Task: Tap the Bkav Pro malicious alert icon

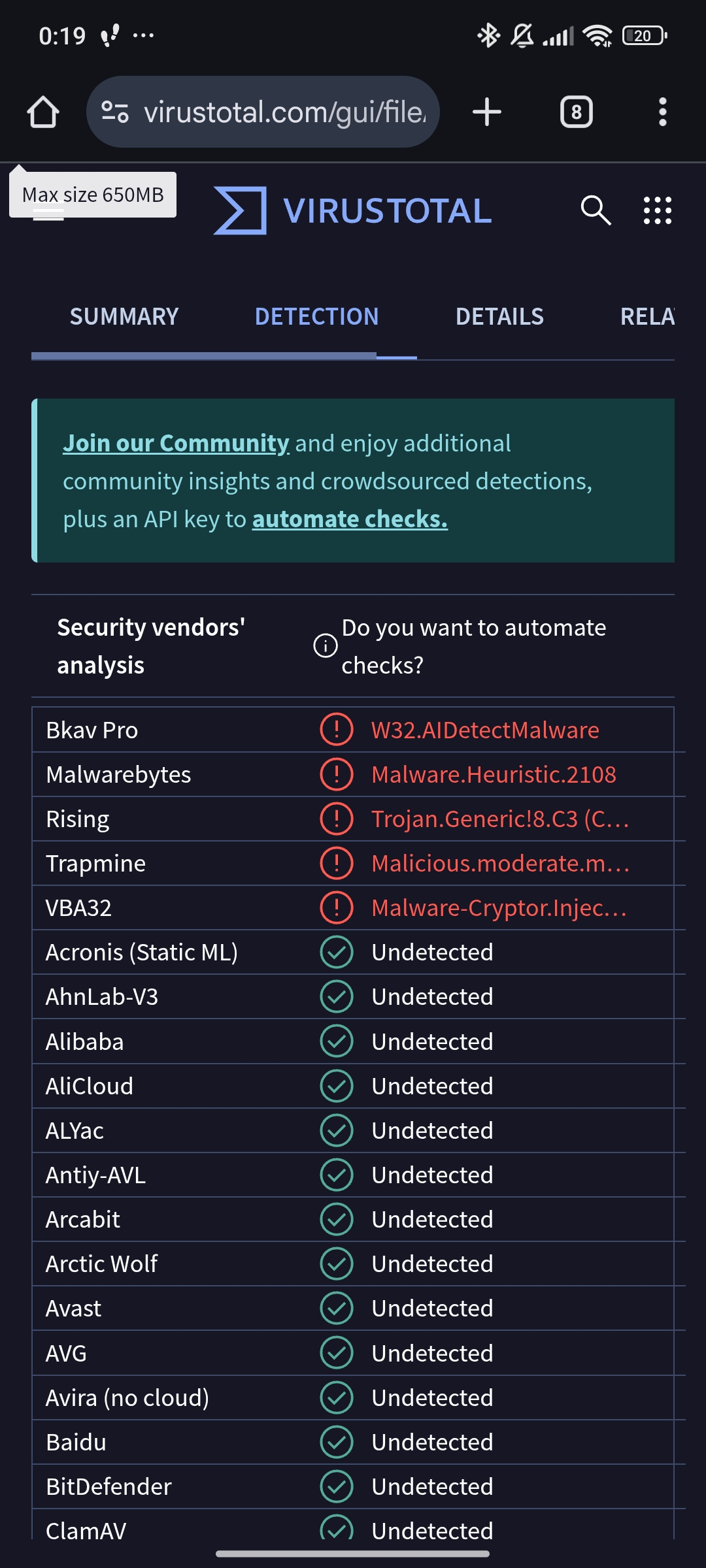Action: pyautogui.click(x=337, y=730)
